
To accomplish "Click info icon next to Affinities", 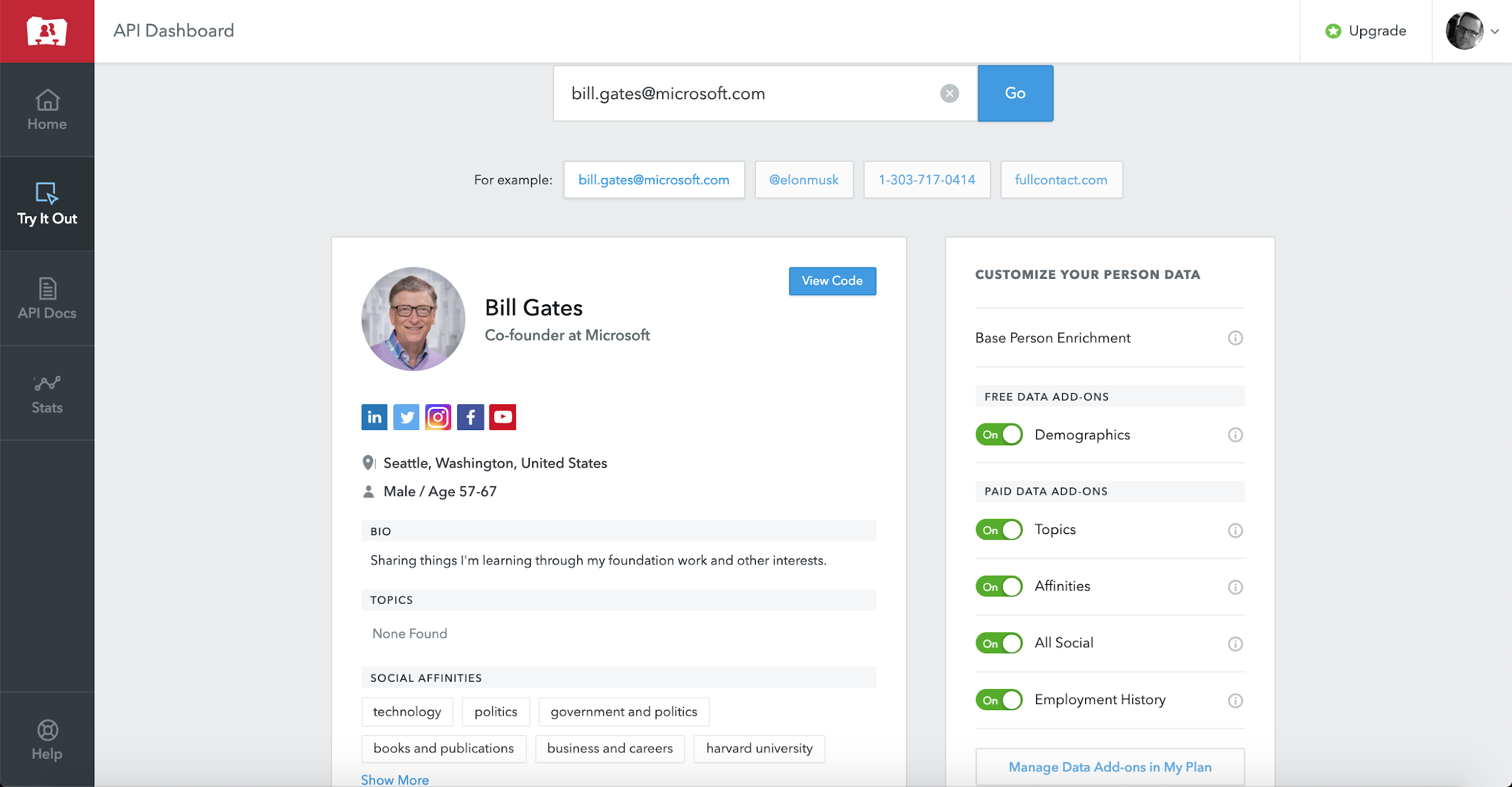I will coord(1235,587).
